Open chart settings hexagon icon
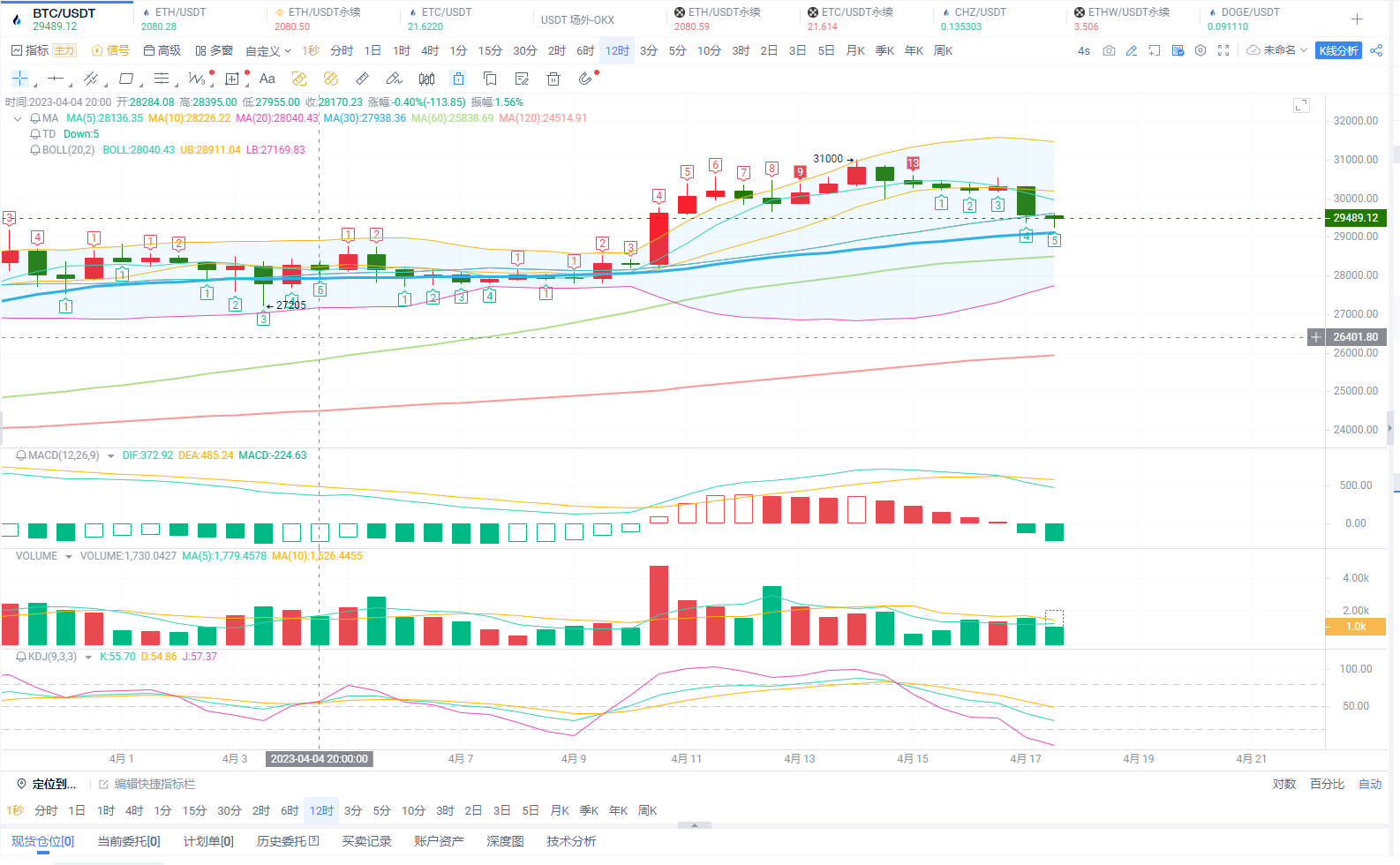Image resolution: width=1400 pixels, height=865 pixels. [x=1201, y=51]
